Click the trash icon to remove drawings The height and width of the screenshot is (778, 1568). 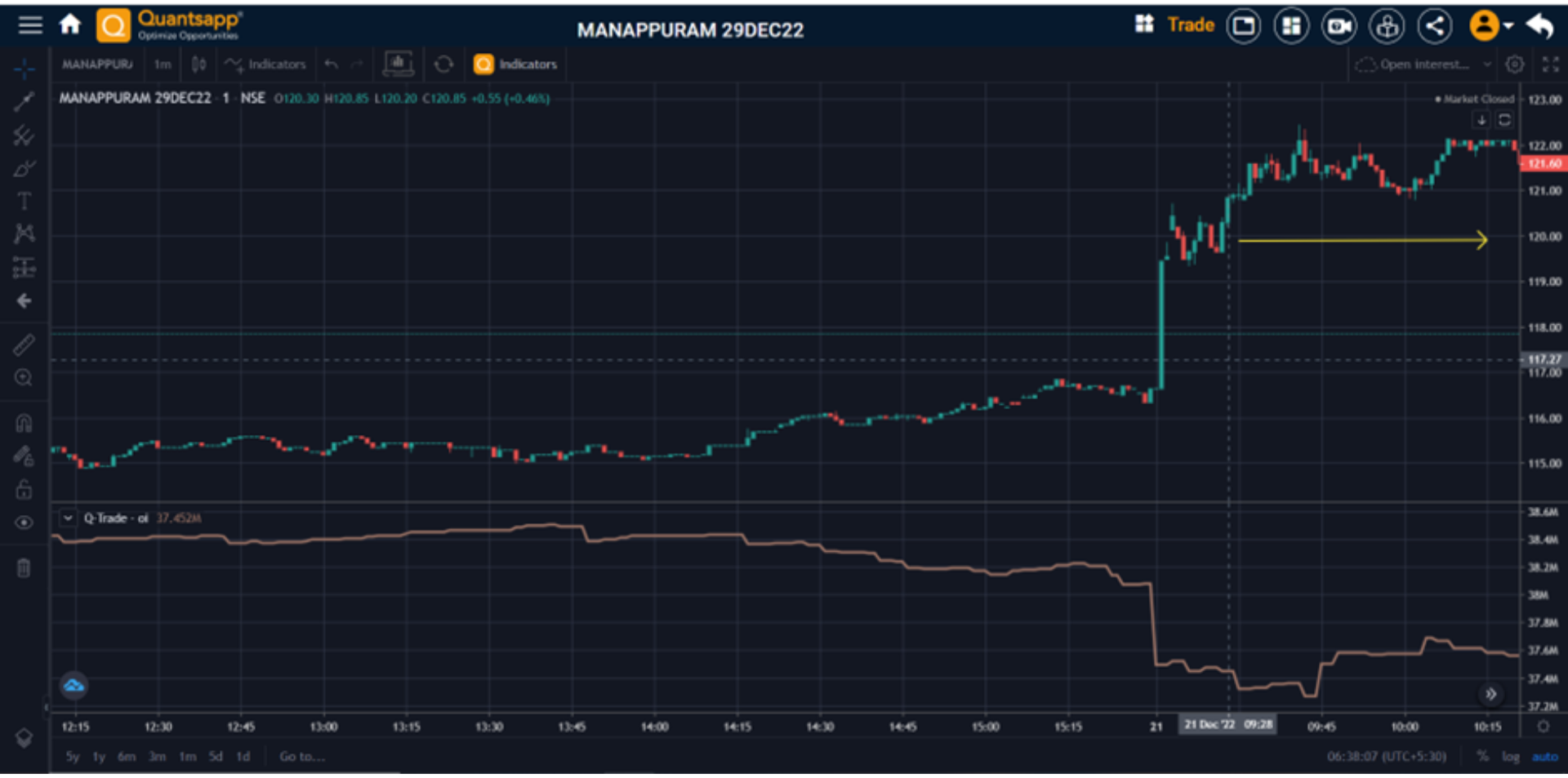24,568
